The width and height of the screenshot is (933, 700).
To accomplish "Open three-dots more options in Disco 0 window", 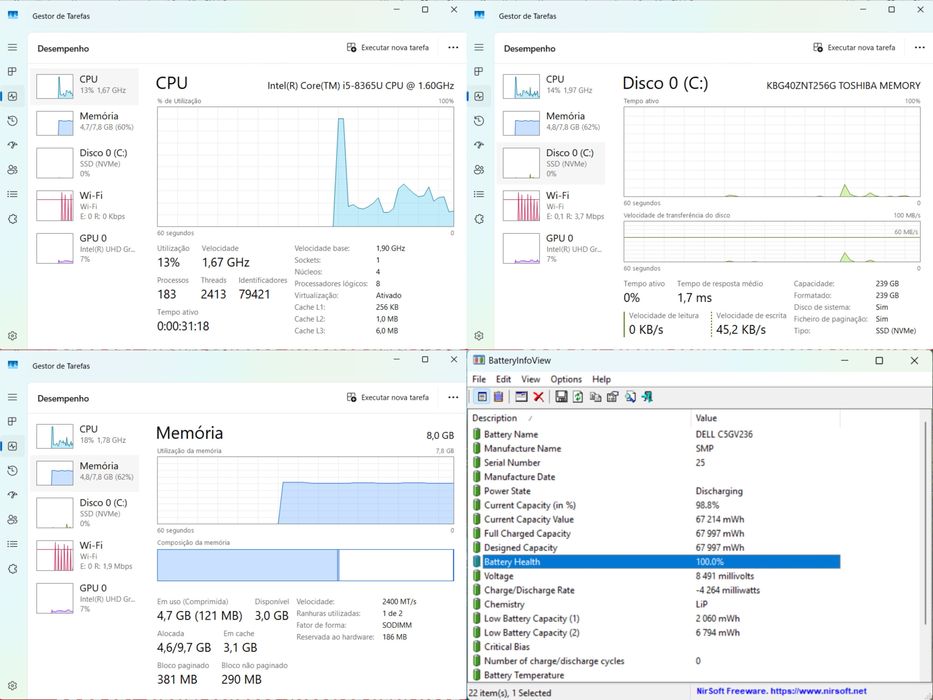I will click(x=920, y=48).
